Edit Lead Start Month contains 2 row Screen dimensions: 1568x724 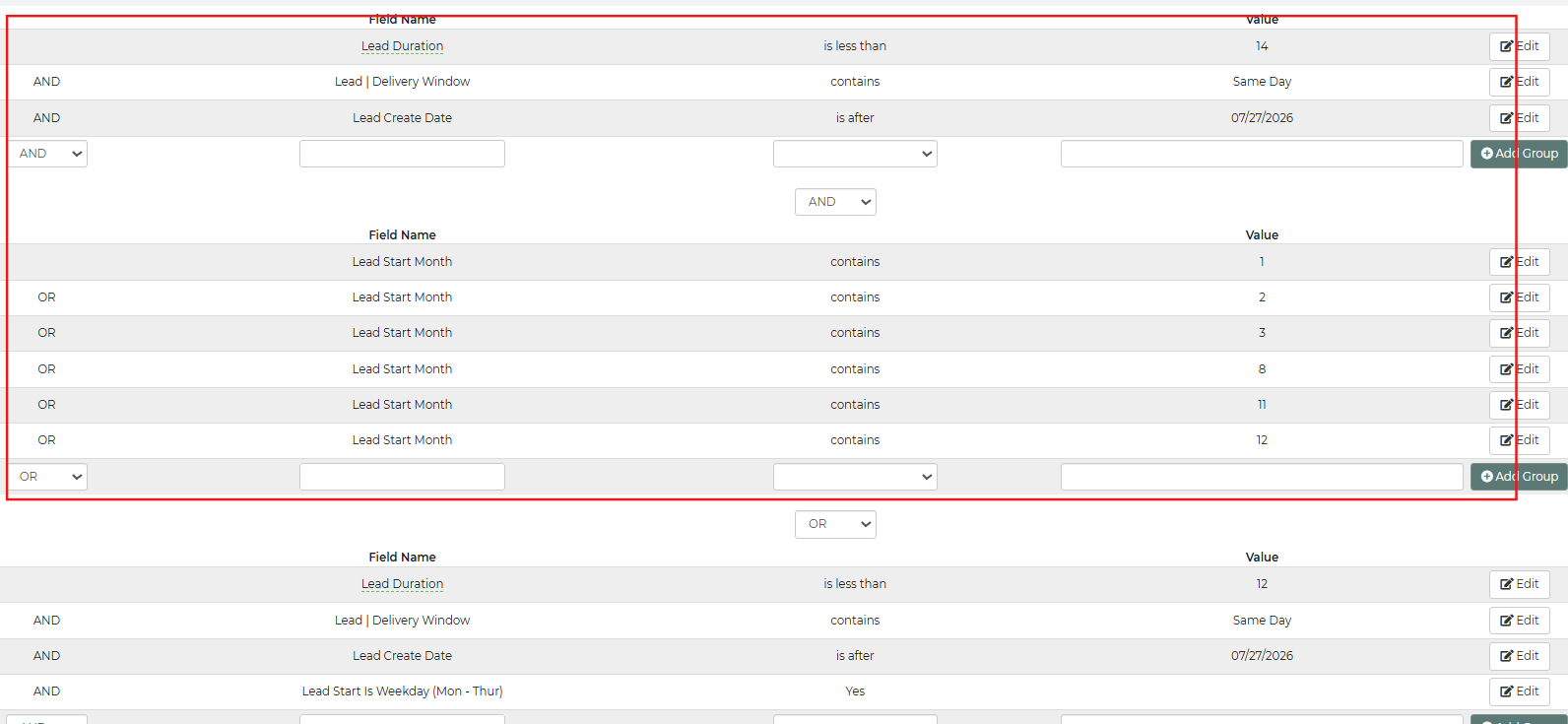coord(1520,297)
